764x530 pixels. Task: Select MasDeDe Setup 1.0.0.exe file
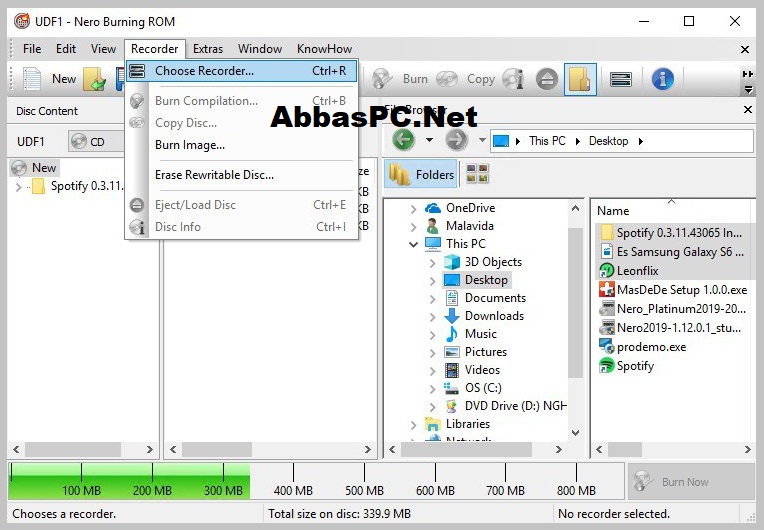(x=681, y=290)
